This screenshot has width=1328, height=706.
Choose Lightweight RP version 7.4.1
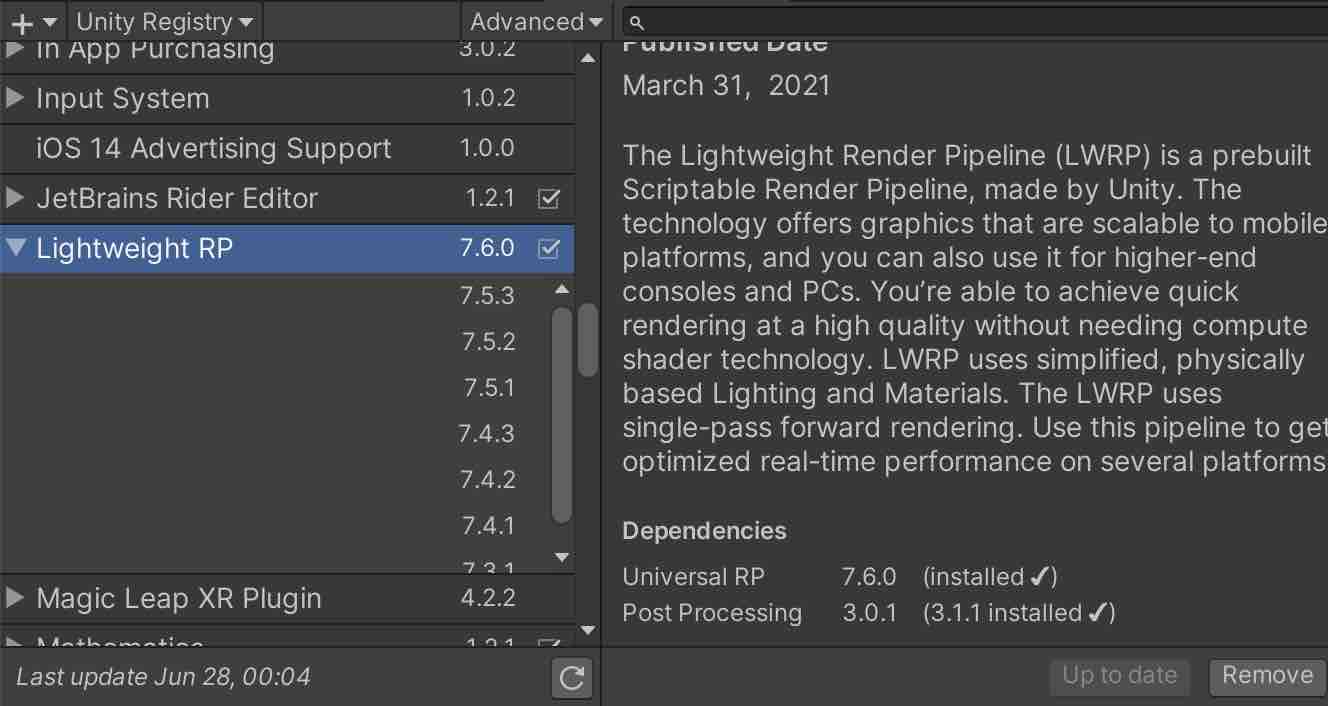488,525
